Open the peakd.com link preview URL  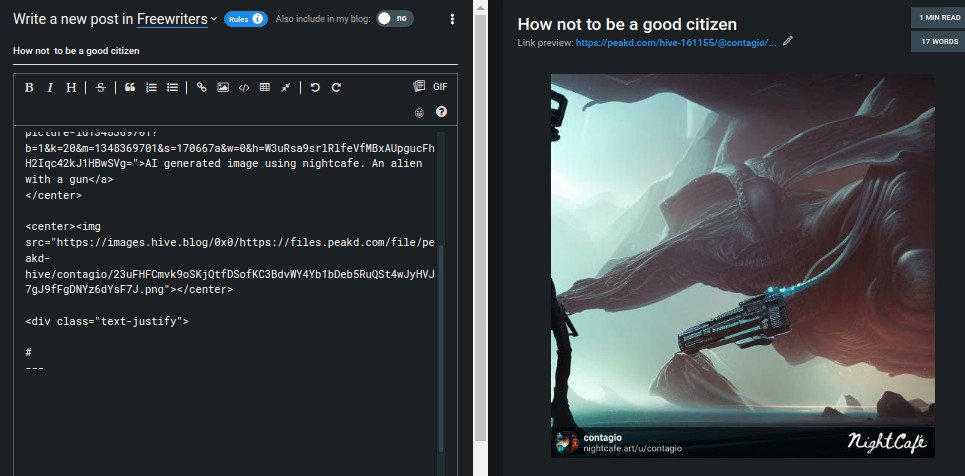pos(676,42)
